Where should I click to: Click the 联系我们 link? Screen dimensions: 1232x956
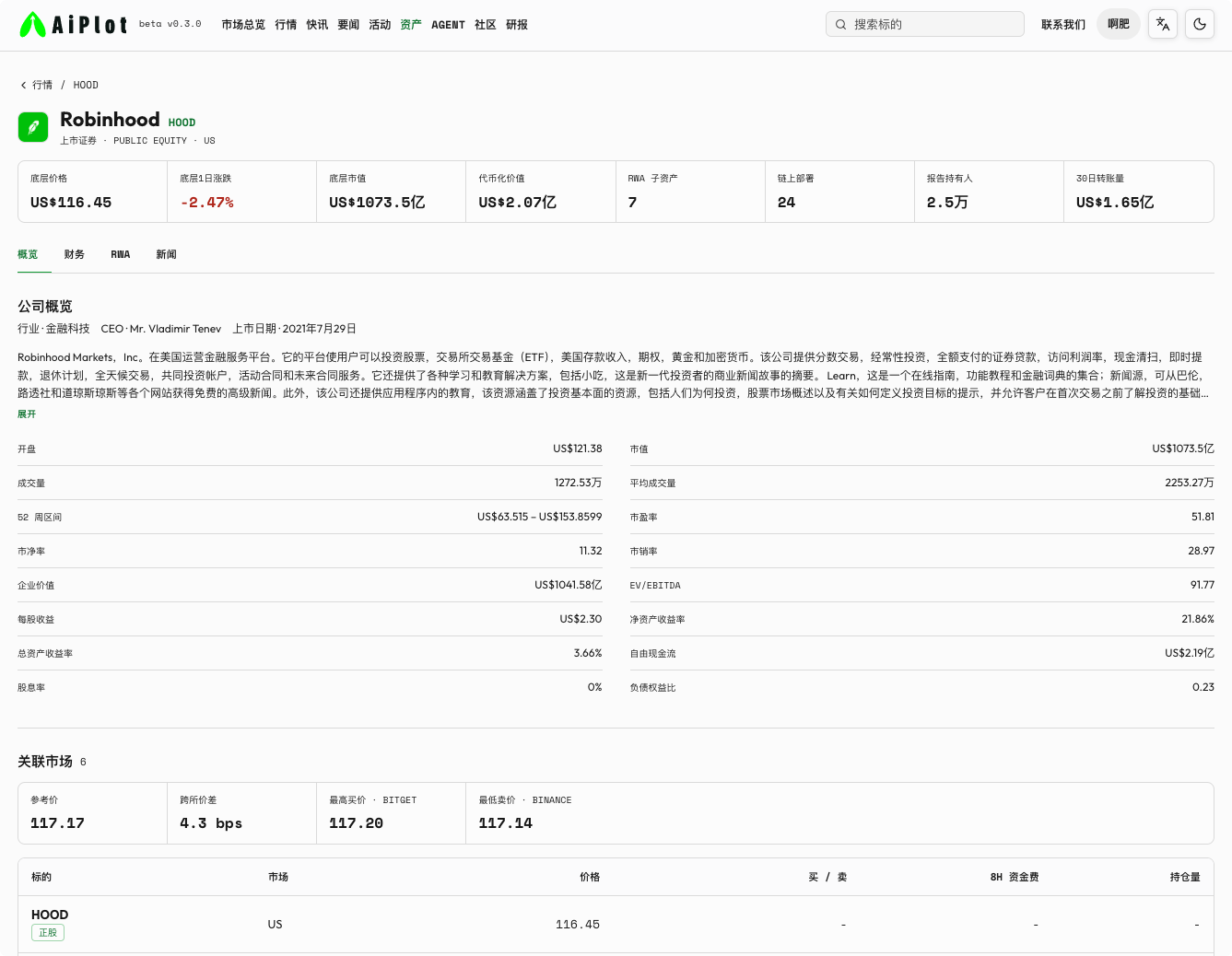pos(1063,25)
